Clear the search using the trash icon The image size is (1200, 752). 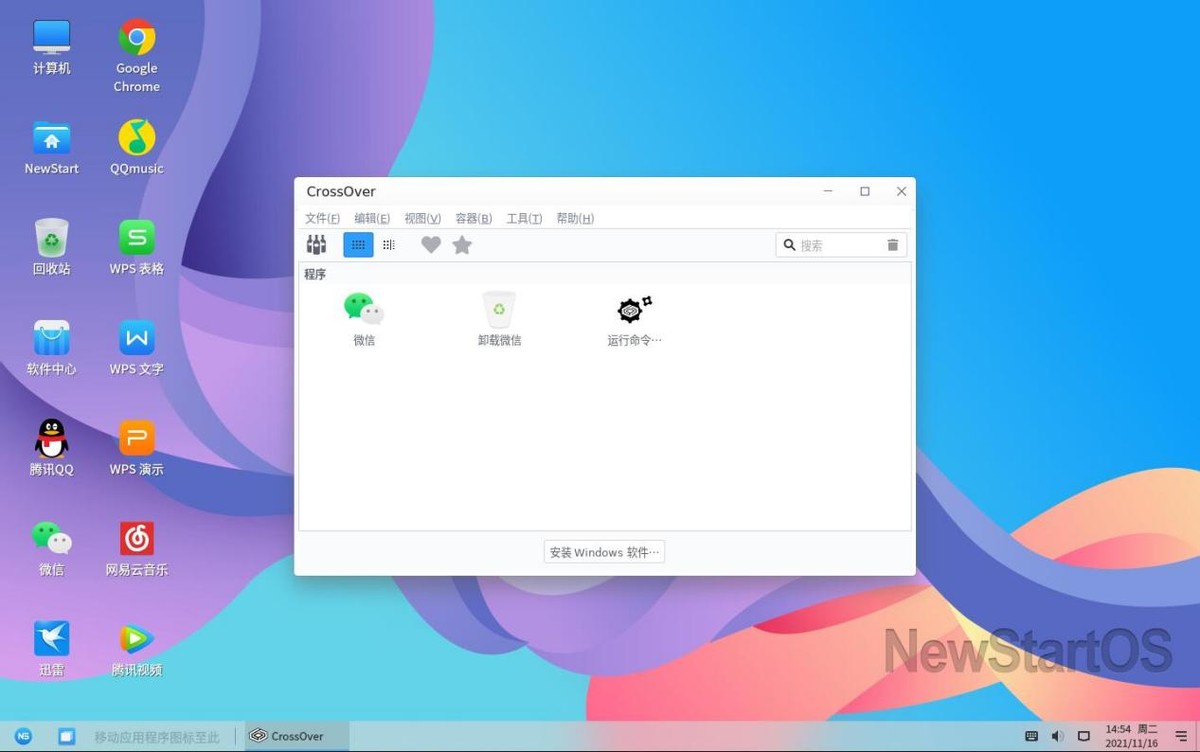coord(892,244)
